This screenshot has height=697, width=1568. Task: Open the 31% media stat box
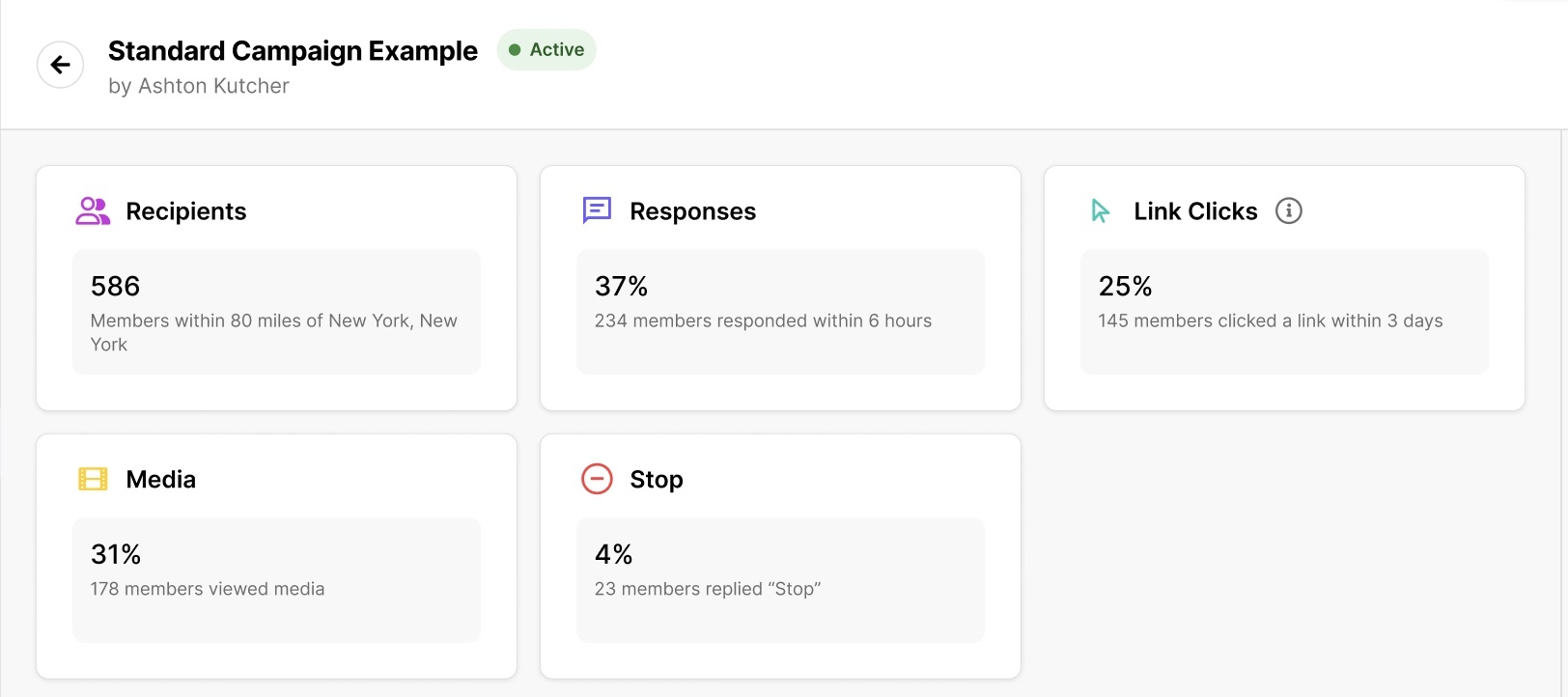pos(276,579)
